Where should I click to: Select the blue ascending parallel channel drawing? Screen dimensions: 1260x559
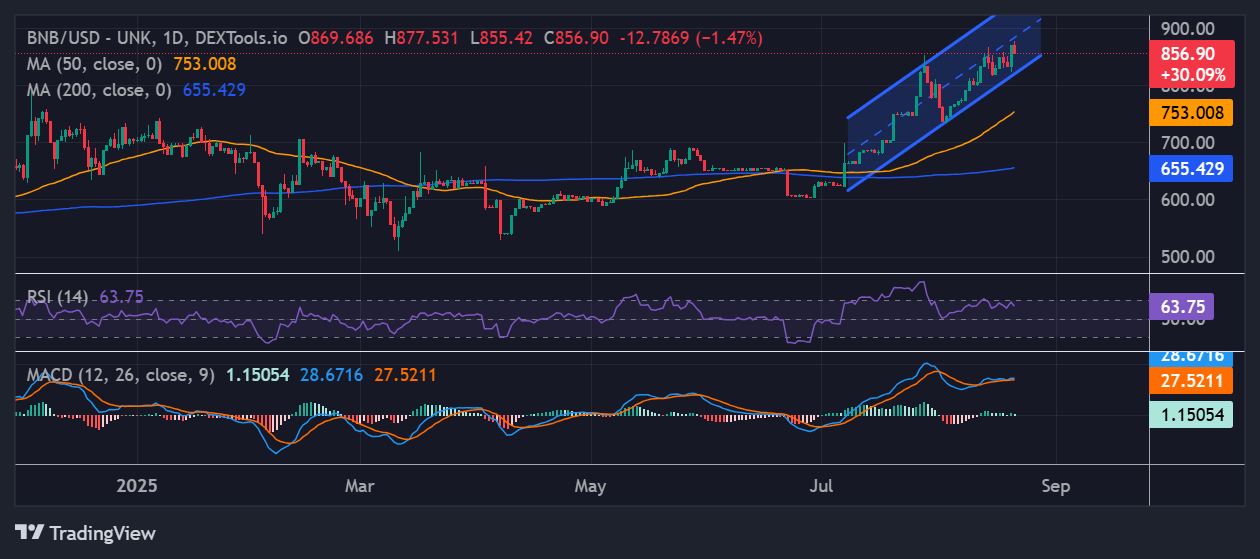tap(944, 103)
